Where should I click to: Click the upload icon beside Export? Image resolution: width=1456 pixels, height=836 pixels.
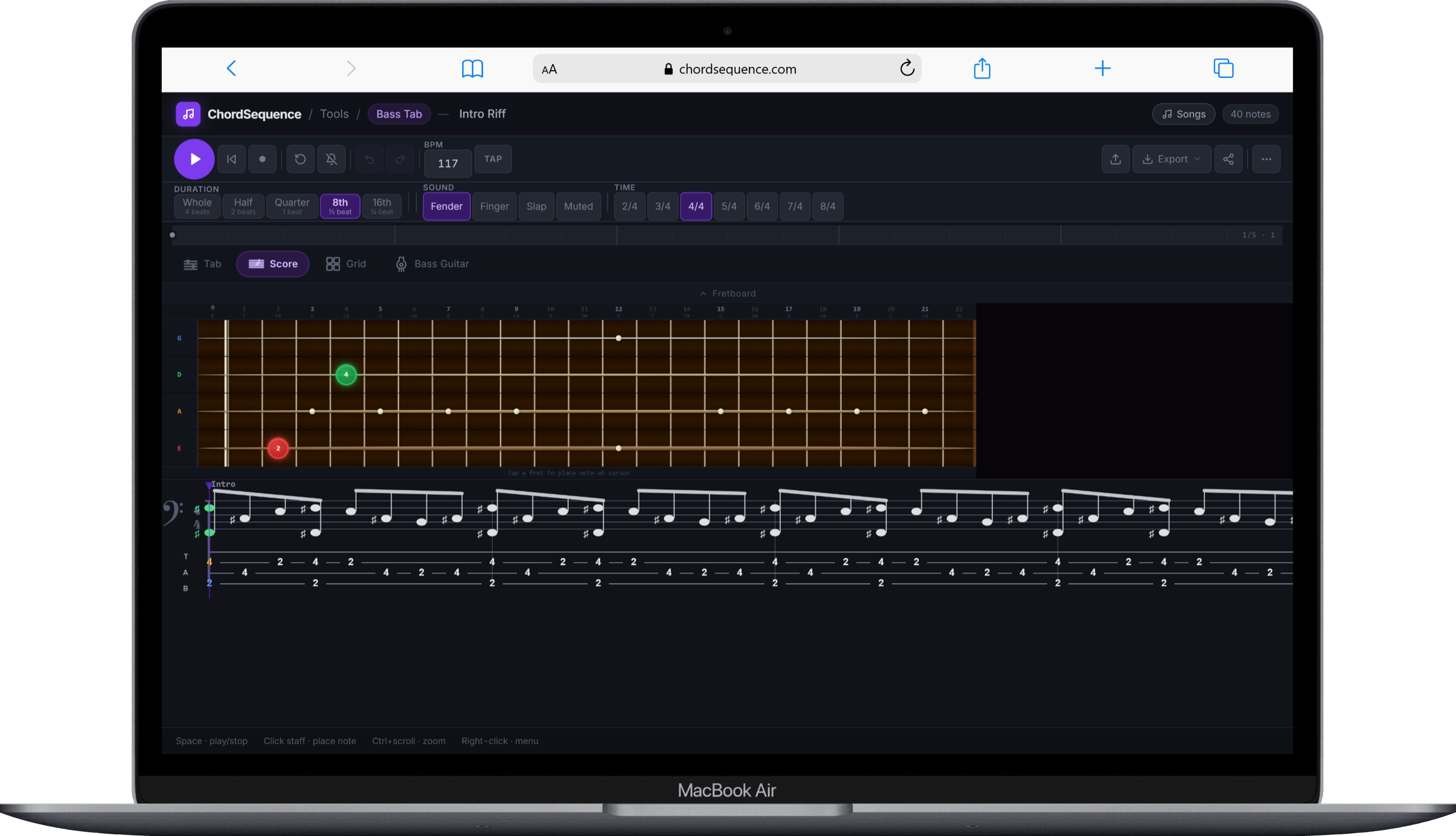point(1115,159)
